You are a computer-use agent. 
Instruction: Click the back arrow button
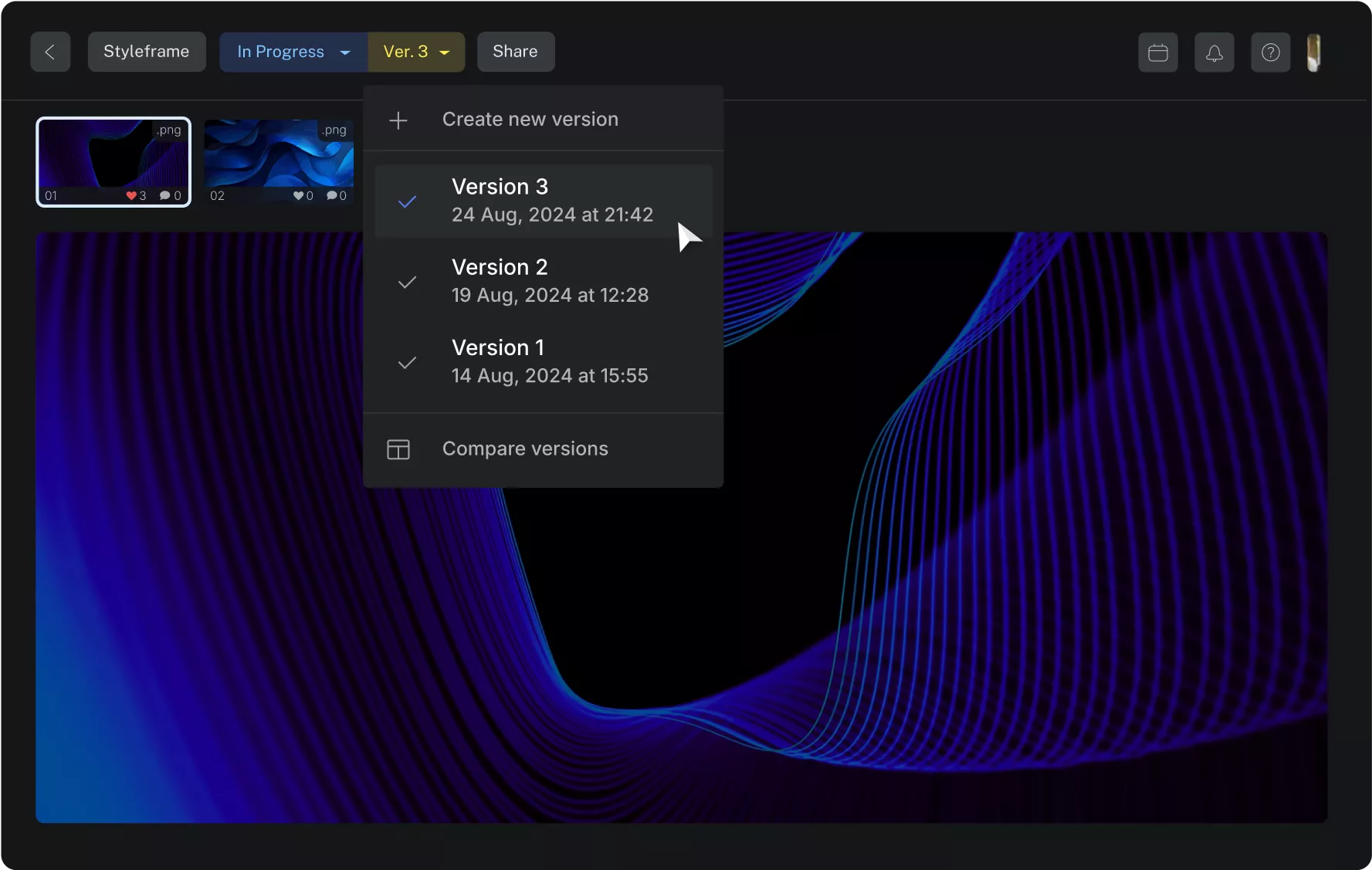(50, 52)
